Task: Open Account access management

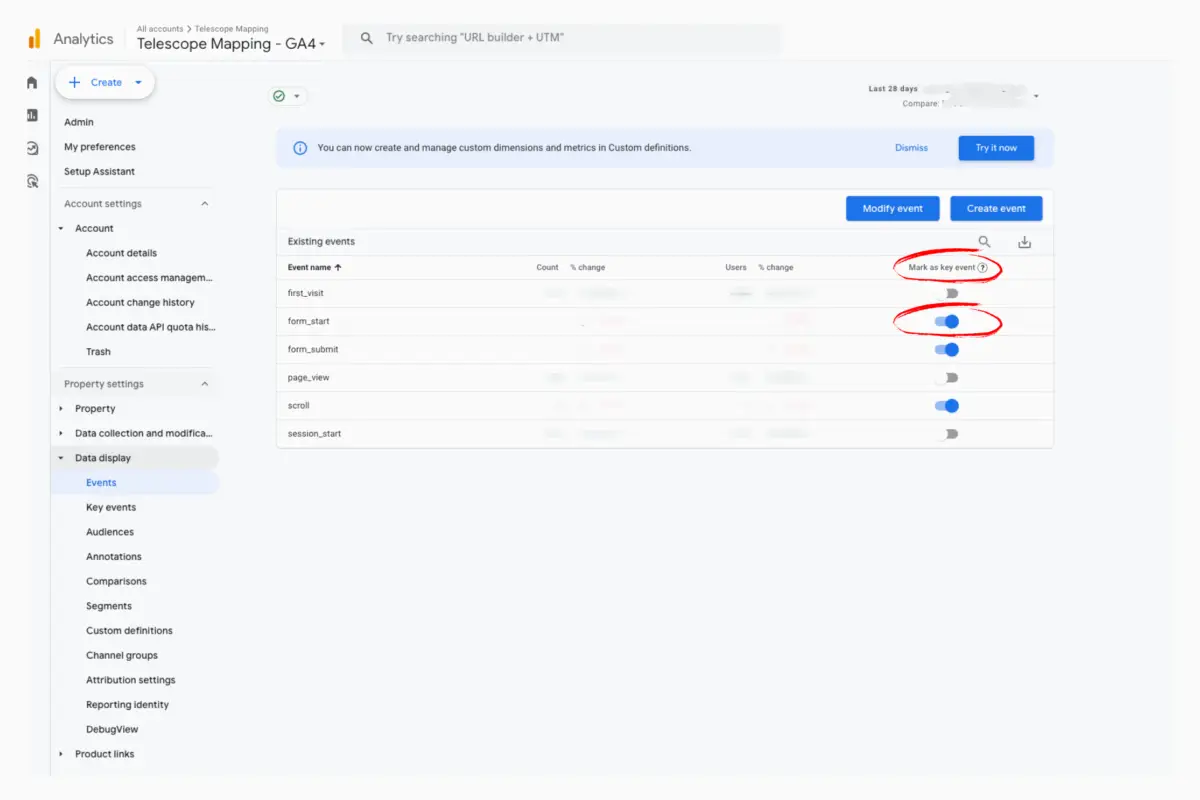Action: coord(149,278)
